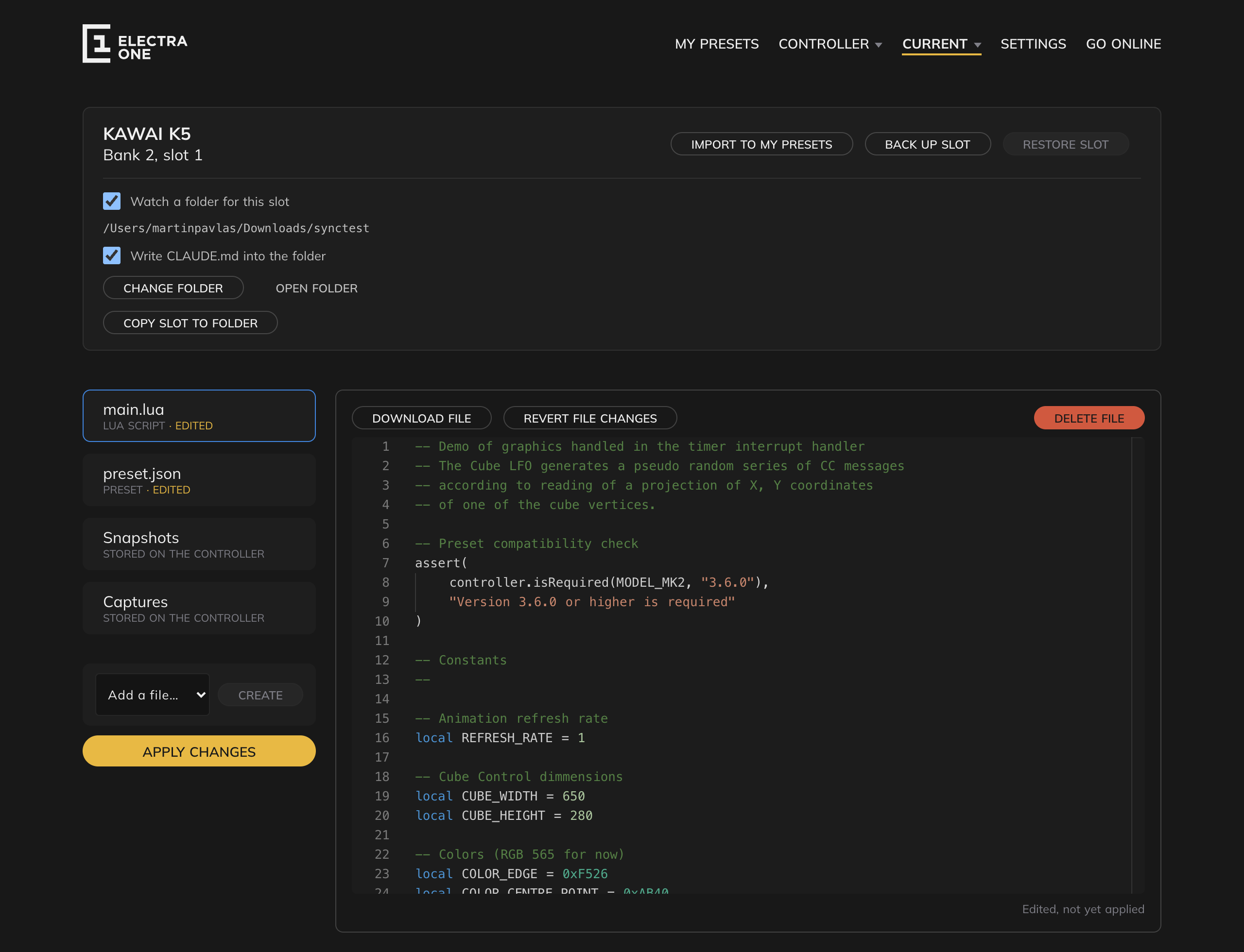Click the 'assert(' code line
This screenshot has height=952, width=1244.
click(441, 562)
